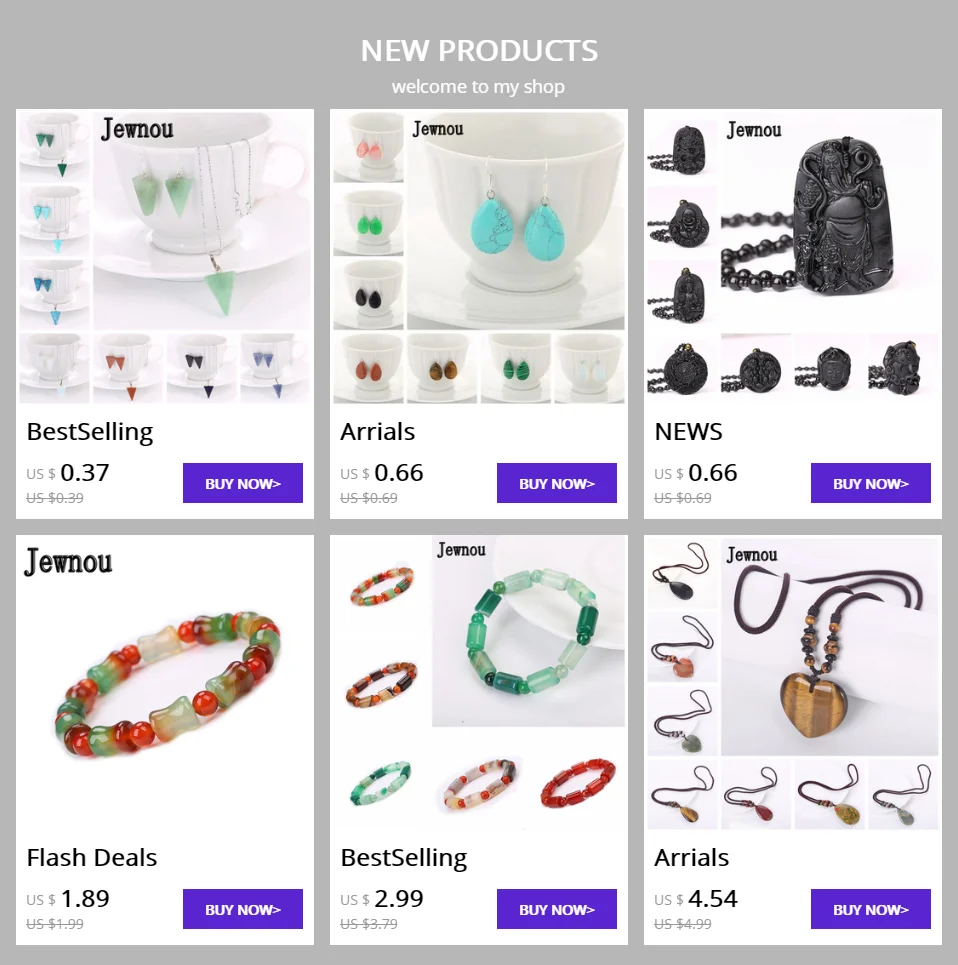Viewport: 958px width, 965px height.
Task: Select the black teardrop earrings thumbnail
Action: tap(368, 294)
